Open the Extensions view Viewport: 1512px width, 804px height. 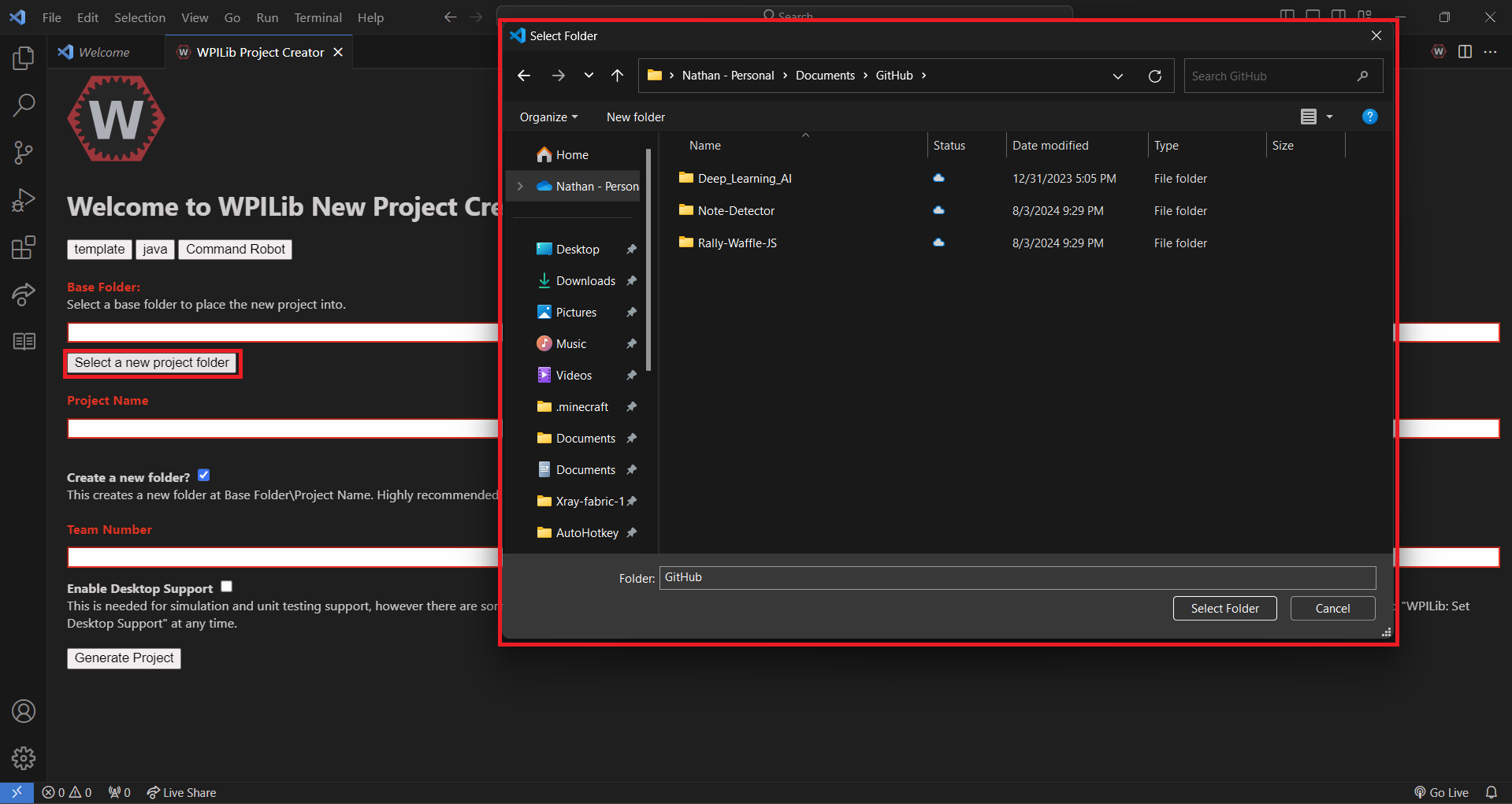pos(24,247)
